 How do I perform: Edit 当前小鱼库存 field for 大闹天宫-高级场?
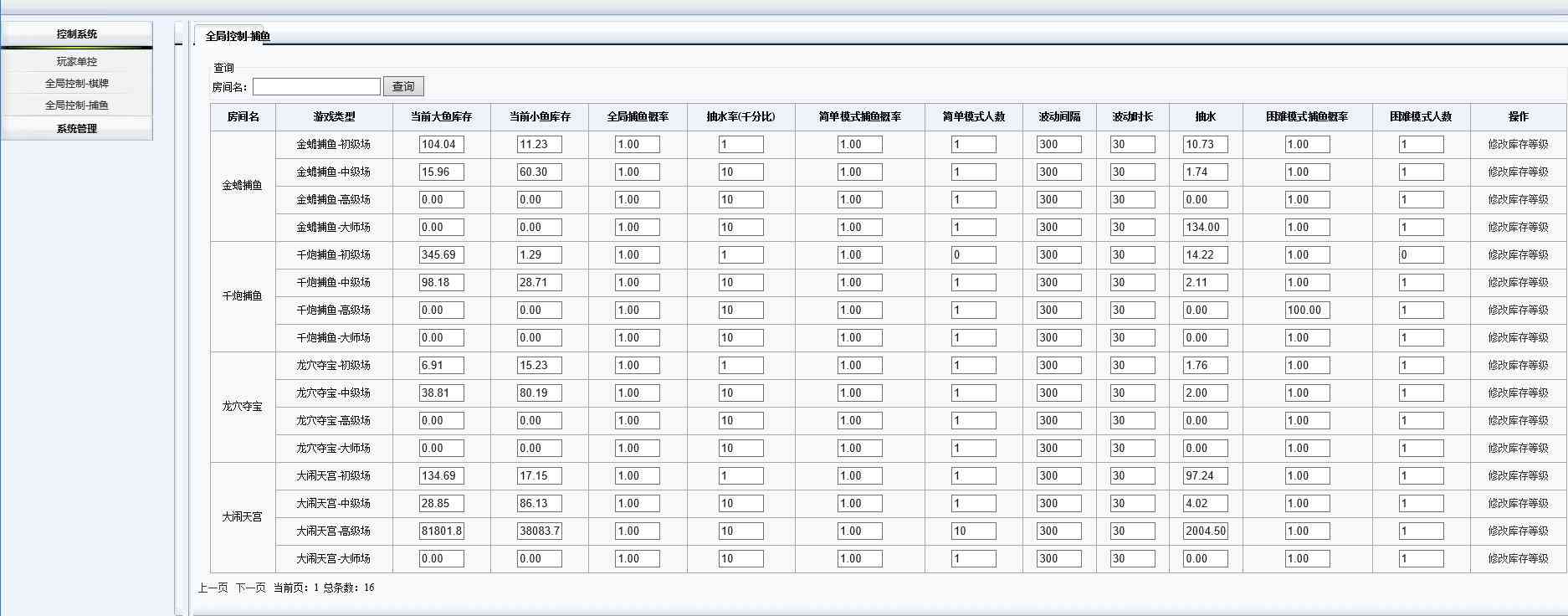[539, 531]
